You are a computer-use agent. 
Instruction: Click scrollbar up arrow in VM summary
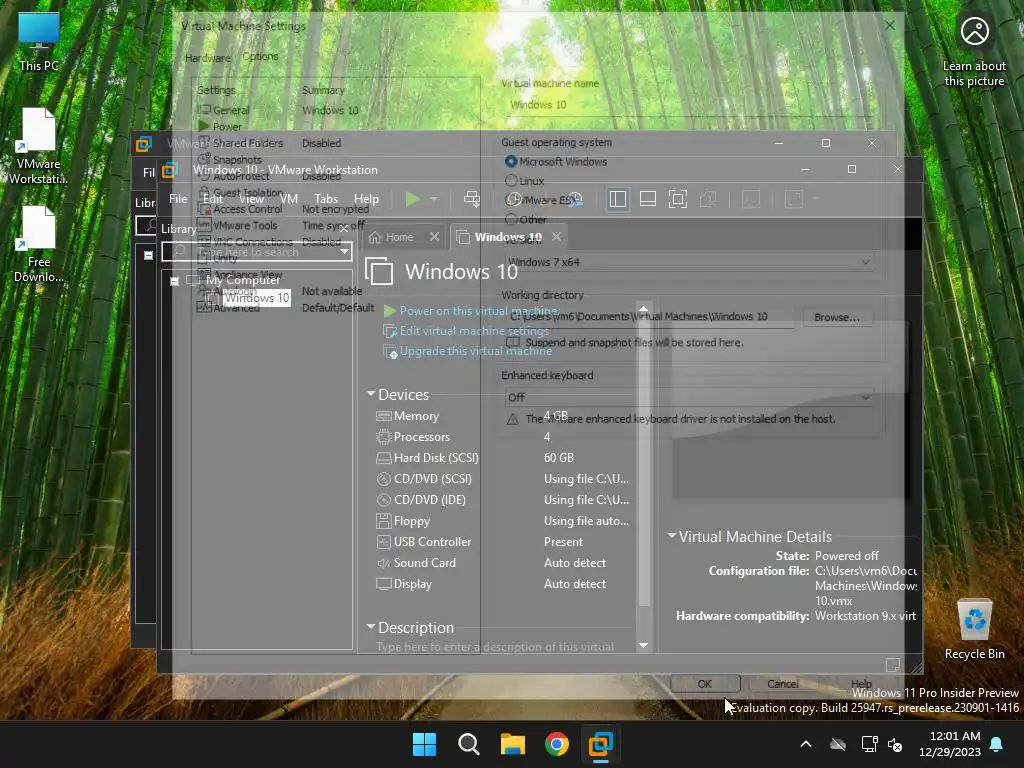click(643, 308)
